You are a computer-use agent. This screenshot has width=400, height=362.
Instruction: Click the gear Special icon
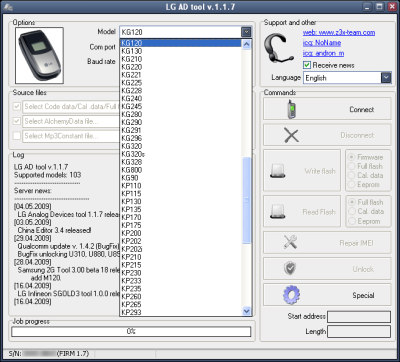tap(291, 295)
